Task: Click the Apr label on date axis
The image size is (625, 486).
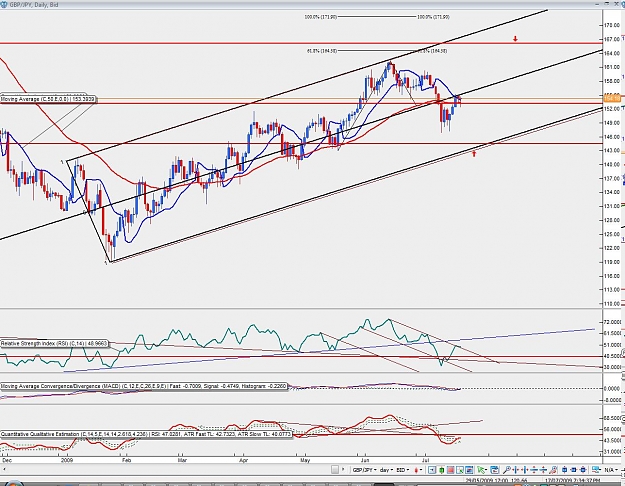Action: pos(244,460)
